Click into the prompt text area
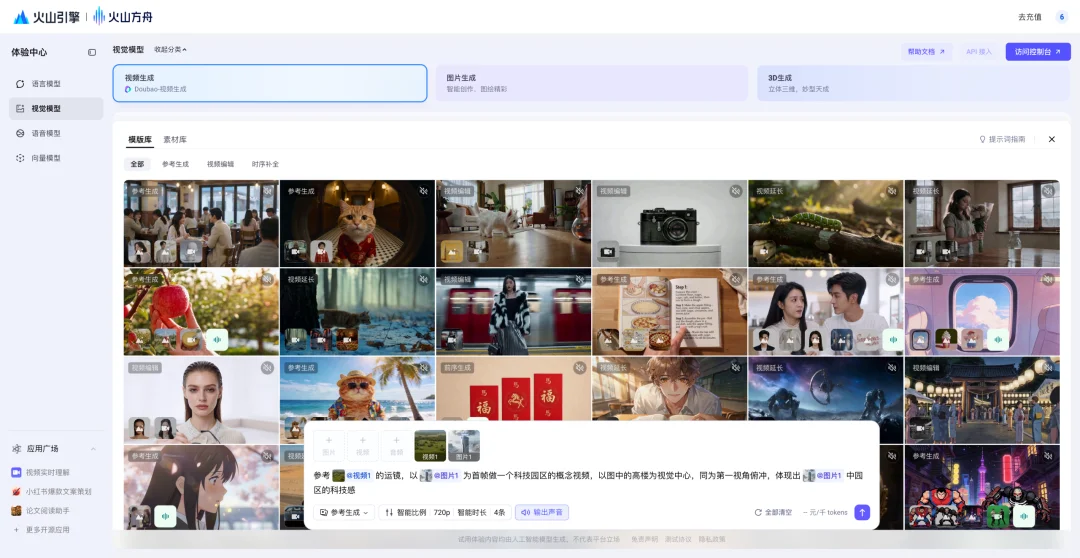The height and width of the screenshot is (558, 1080). coord(592,482)
